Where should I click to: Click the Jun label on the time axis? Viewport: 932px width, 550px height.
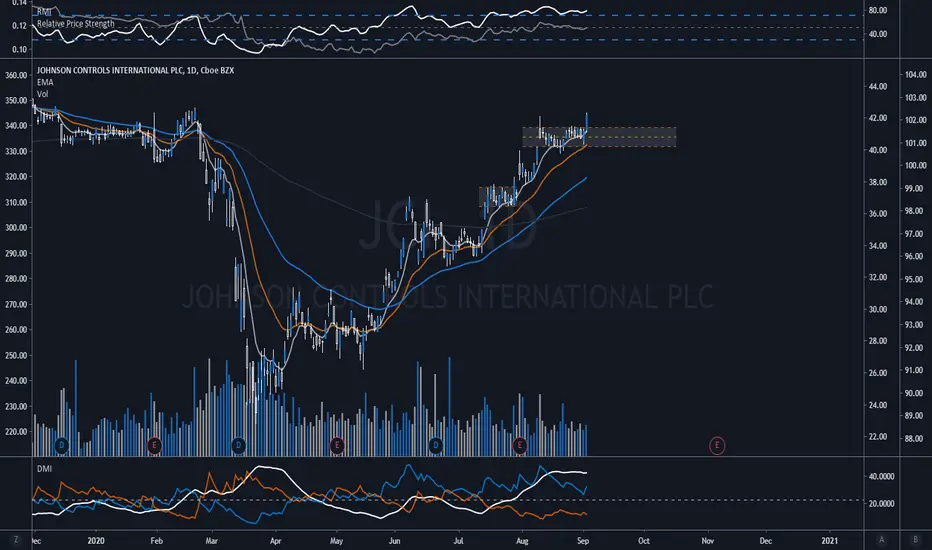(x=394, y=540)
